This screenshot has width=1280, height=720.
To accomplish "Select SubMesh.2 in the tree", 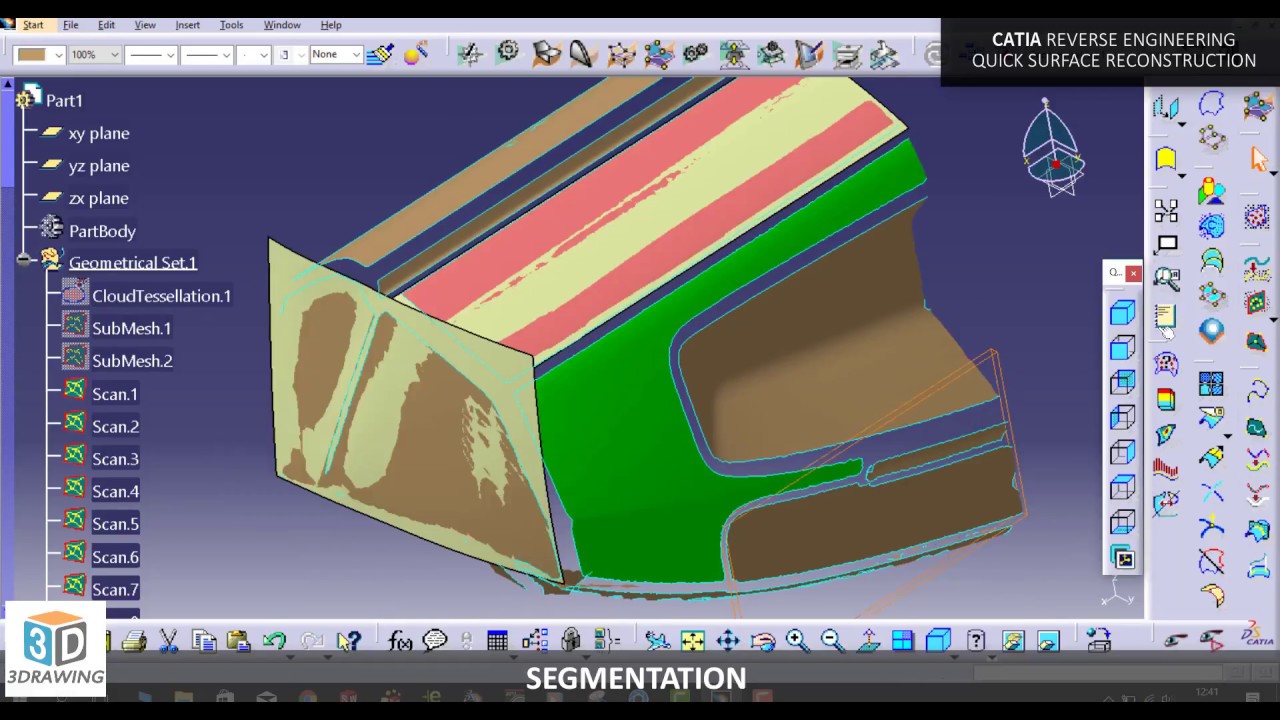I will [x=132, y=360].
